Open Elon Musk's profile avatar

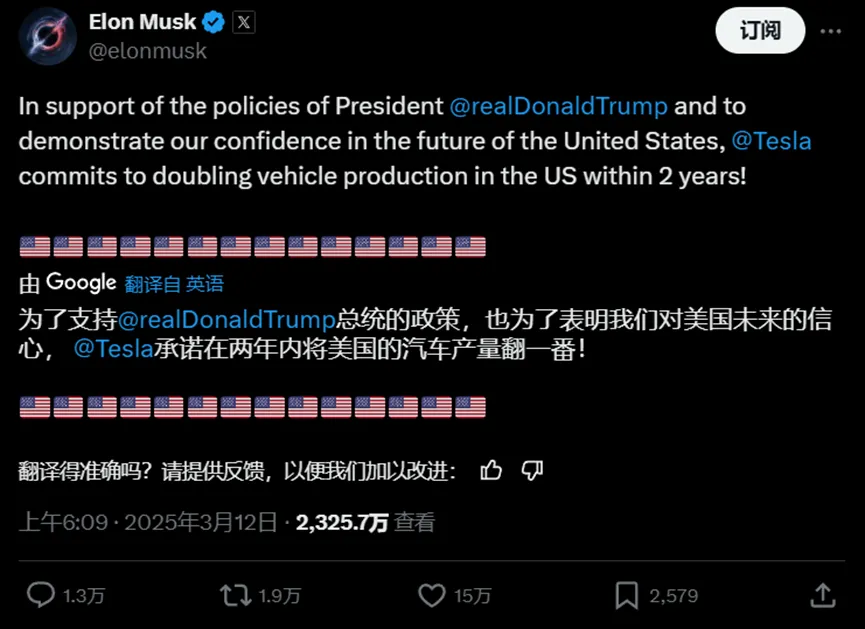[48, 36]
